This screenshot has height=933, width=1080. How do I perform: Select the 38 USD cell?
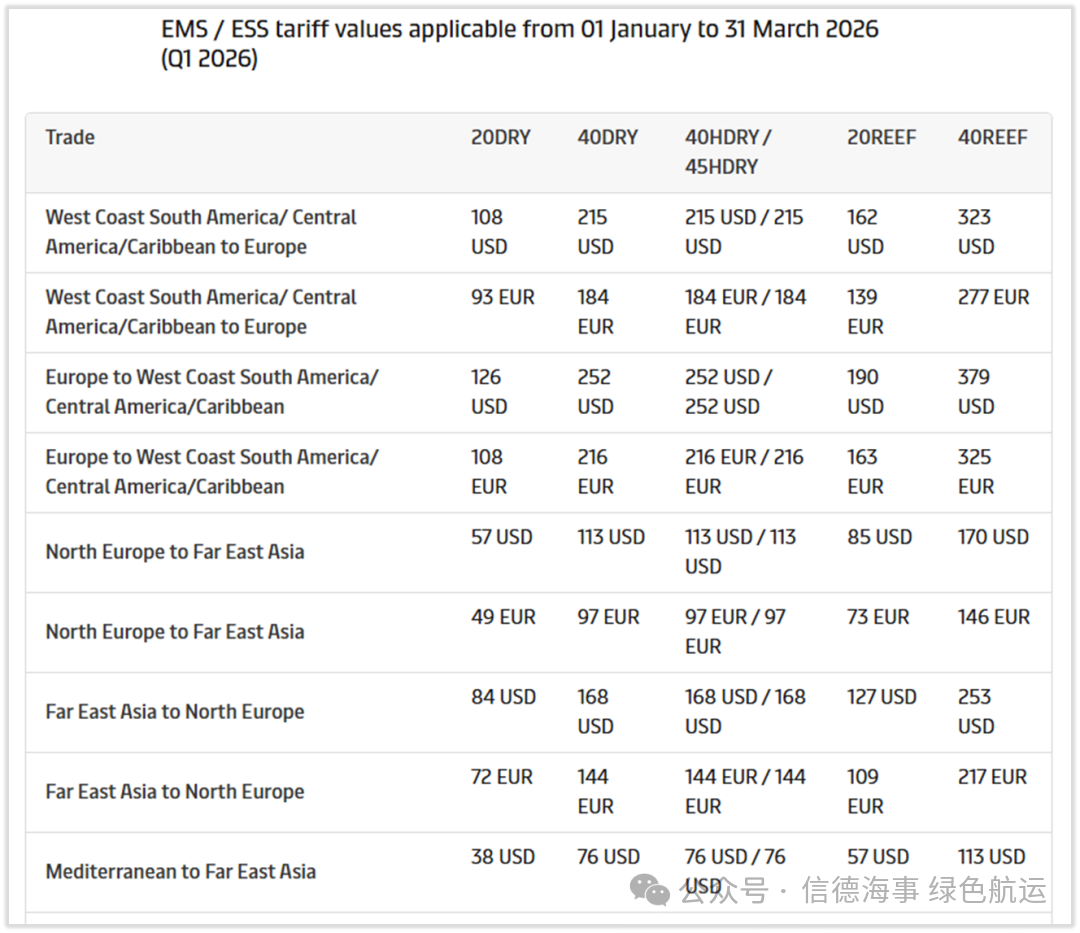click(502, 857)
